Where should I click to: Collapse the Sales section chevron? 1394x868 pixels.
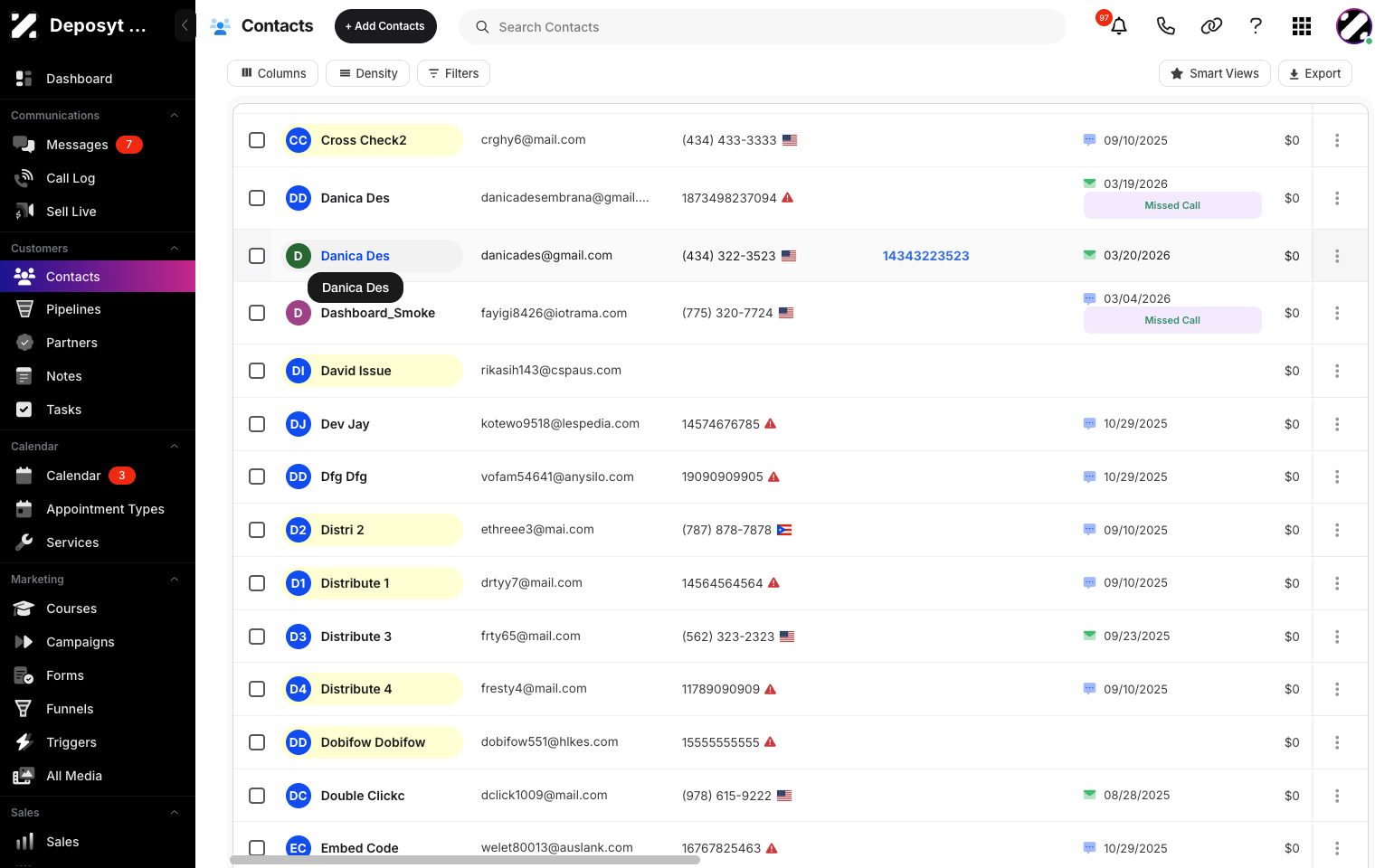[x=175, y=813]
